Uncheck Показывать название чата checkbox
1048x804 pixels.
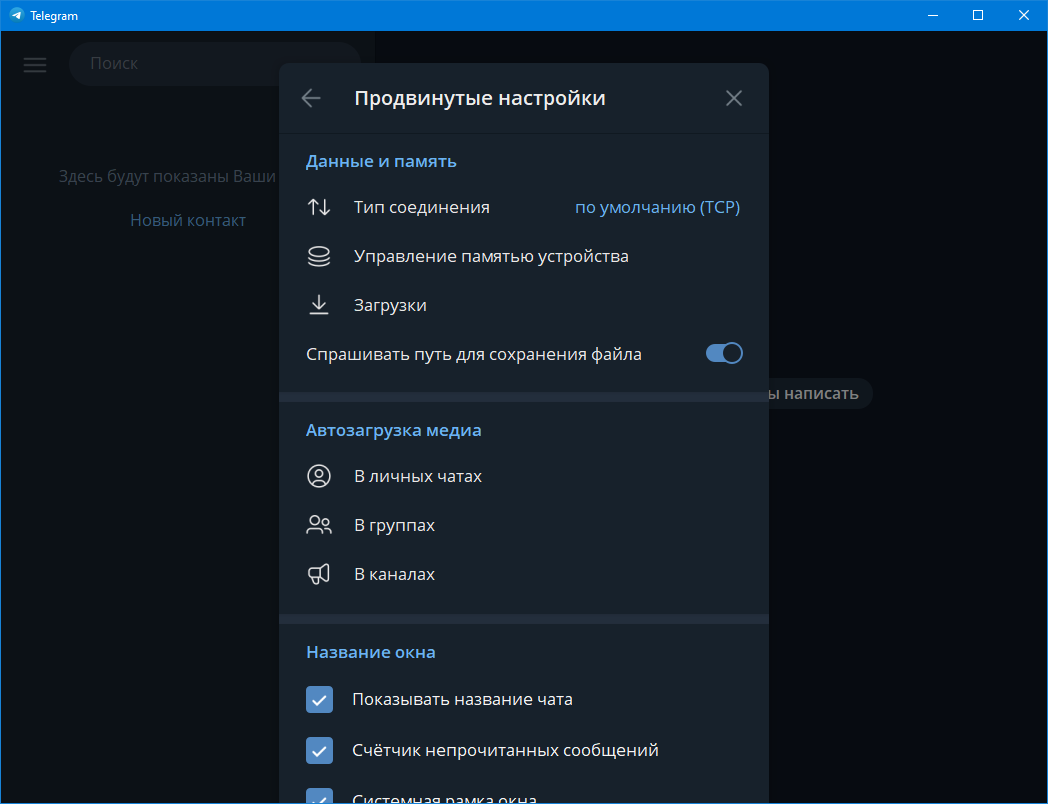pos(319,700)
